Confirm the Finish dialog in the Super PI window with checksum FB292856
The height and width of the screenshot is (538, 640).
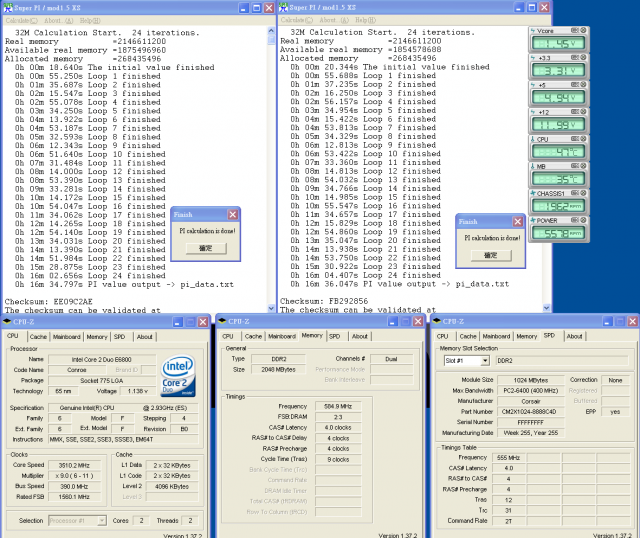point(491,255)
